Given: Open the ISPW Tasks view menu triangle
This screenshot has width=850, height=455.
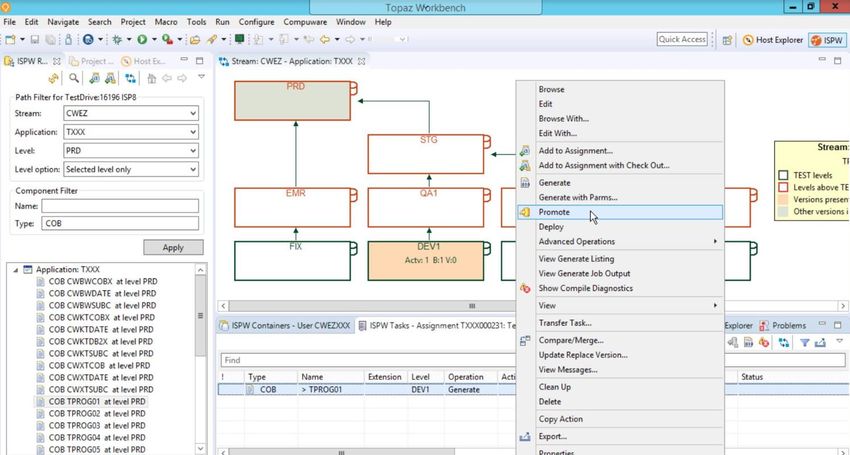Looking at the screenshot, I should click(x=839, y=341).
